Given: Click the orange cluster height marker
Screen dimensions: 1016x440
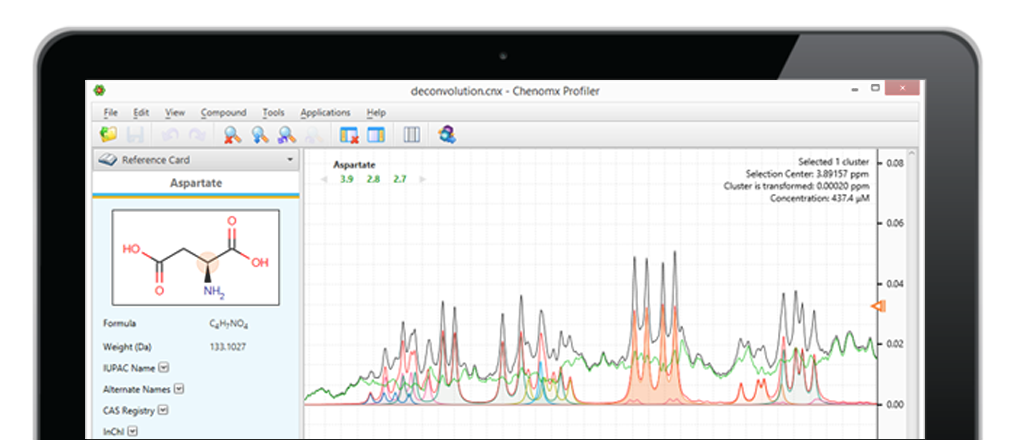Looking at the screenshot, I should (878, 306).
